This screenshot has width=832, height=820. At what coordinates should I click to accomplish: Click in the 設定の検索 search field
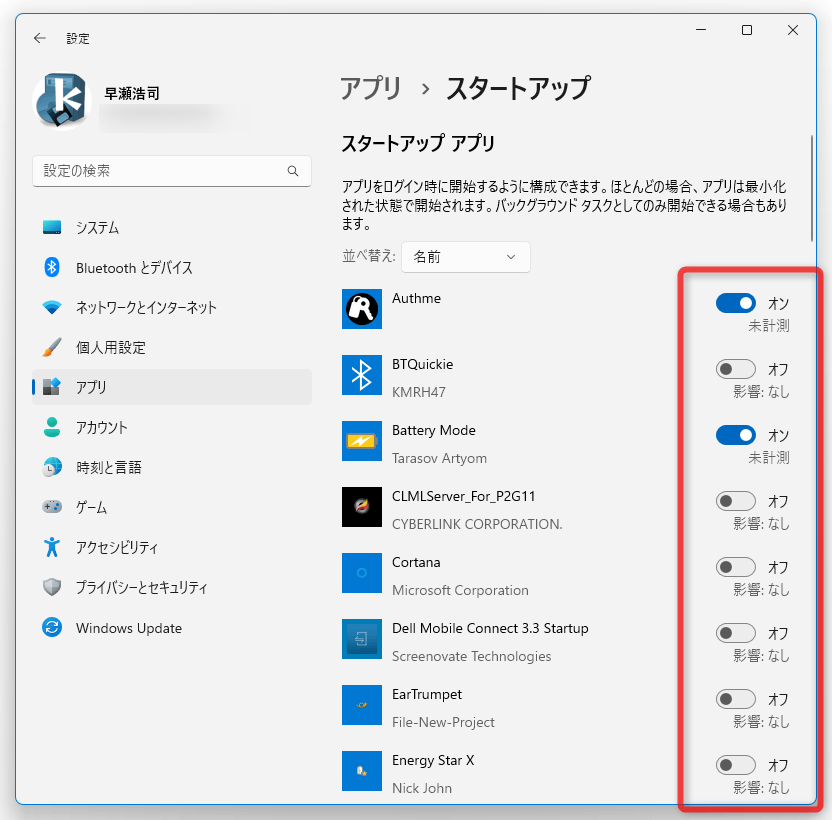pos(172,171)
